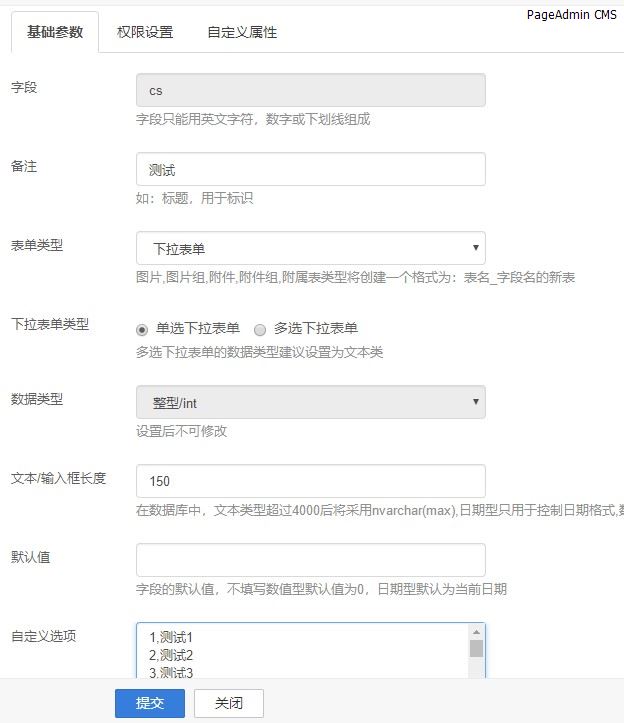Viewport: 624px width, 723px height.
Task: Click the 表单类型 dropdown arrow
Action: 475,248
